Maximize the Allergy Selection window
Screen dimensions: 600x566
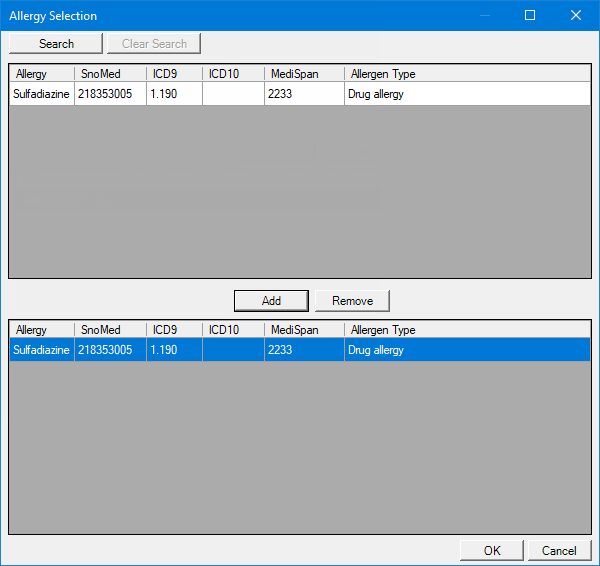[x=530, y=15]
